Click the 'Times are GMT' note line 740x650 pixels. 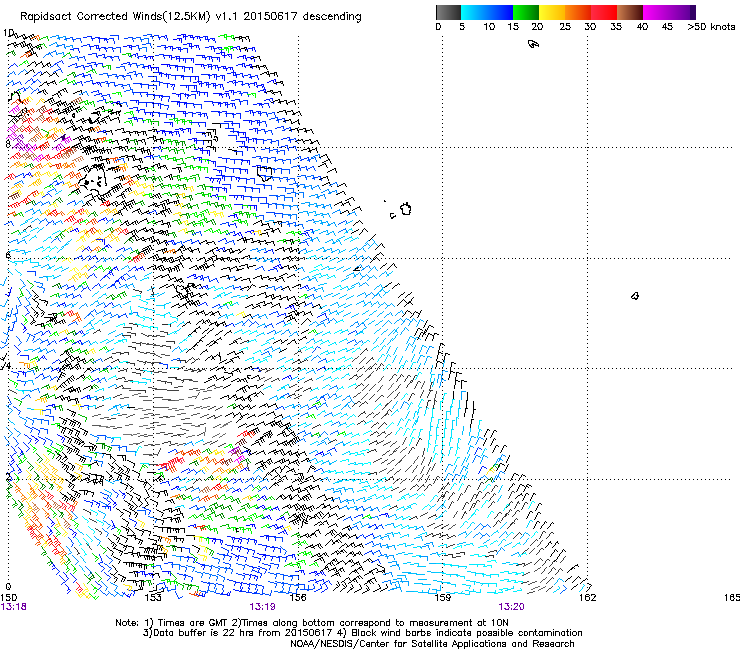point(312,623)
